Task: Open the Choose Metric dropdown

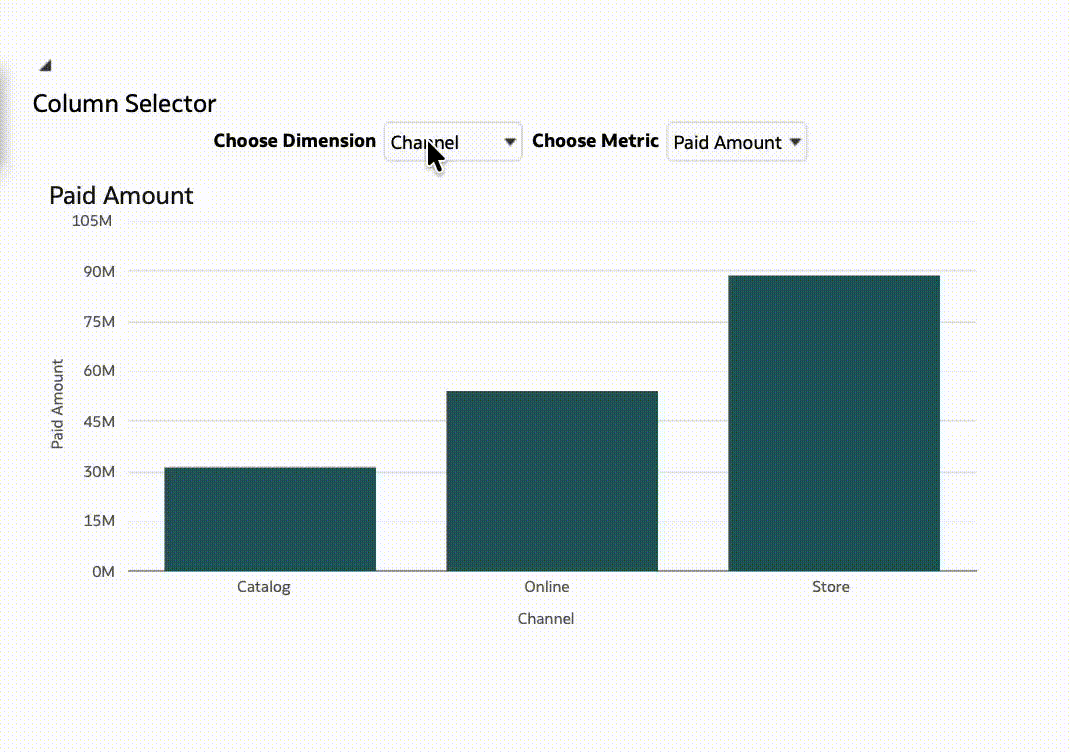Action: click(x=736, y=142)
